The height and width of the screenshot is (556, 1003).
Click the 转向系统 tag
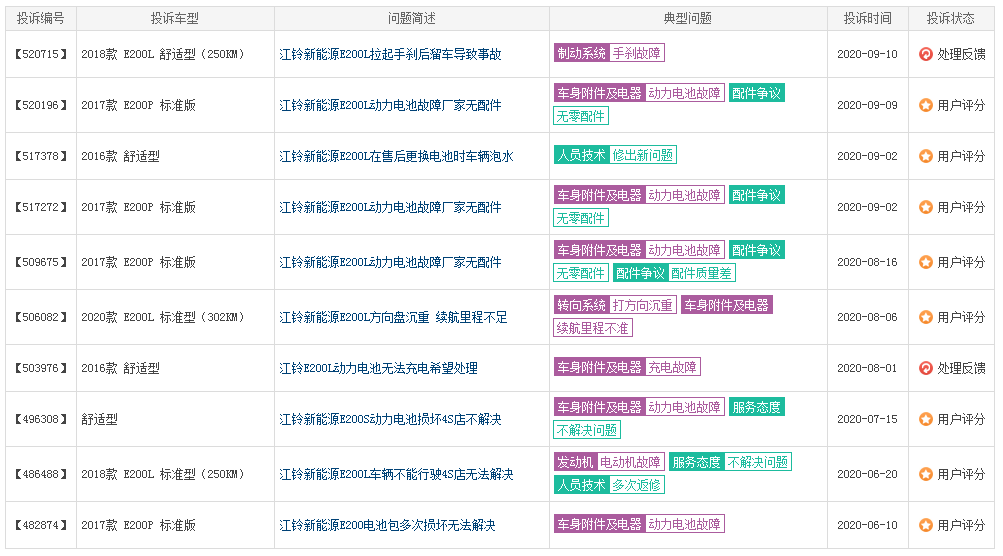click(581, 305)
